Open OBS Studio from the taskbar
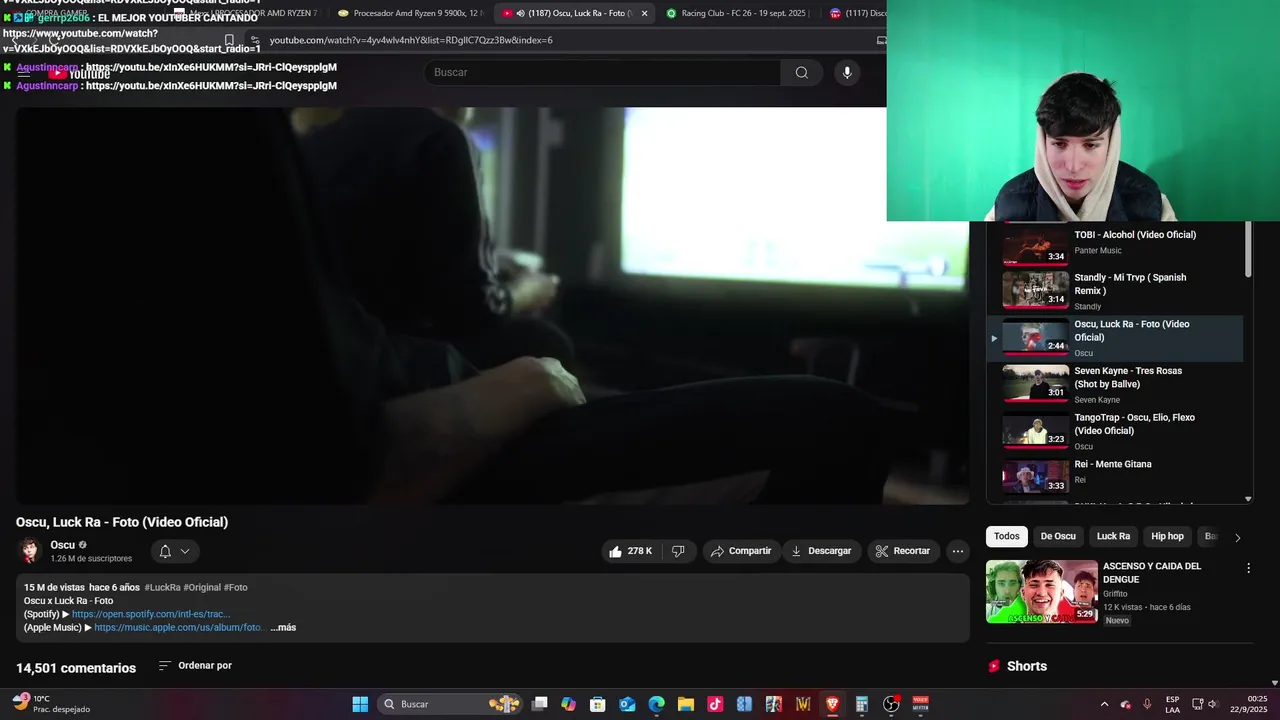The image size is (1280, 720). point(891,704)
